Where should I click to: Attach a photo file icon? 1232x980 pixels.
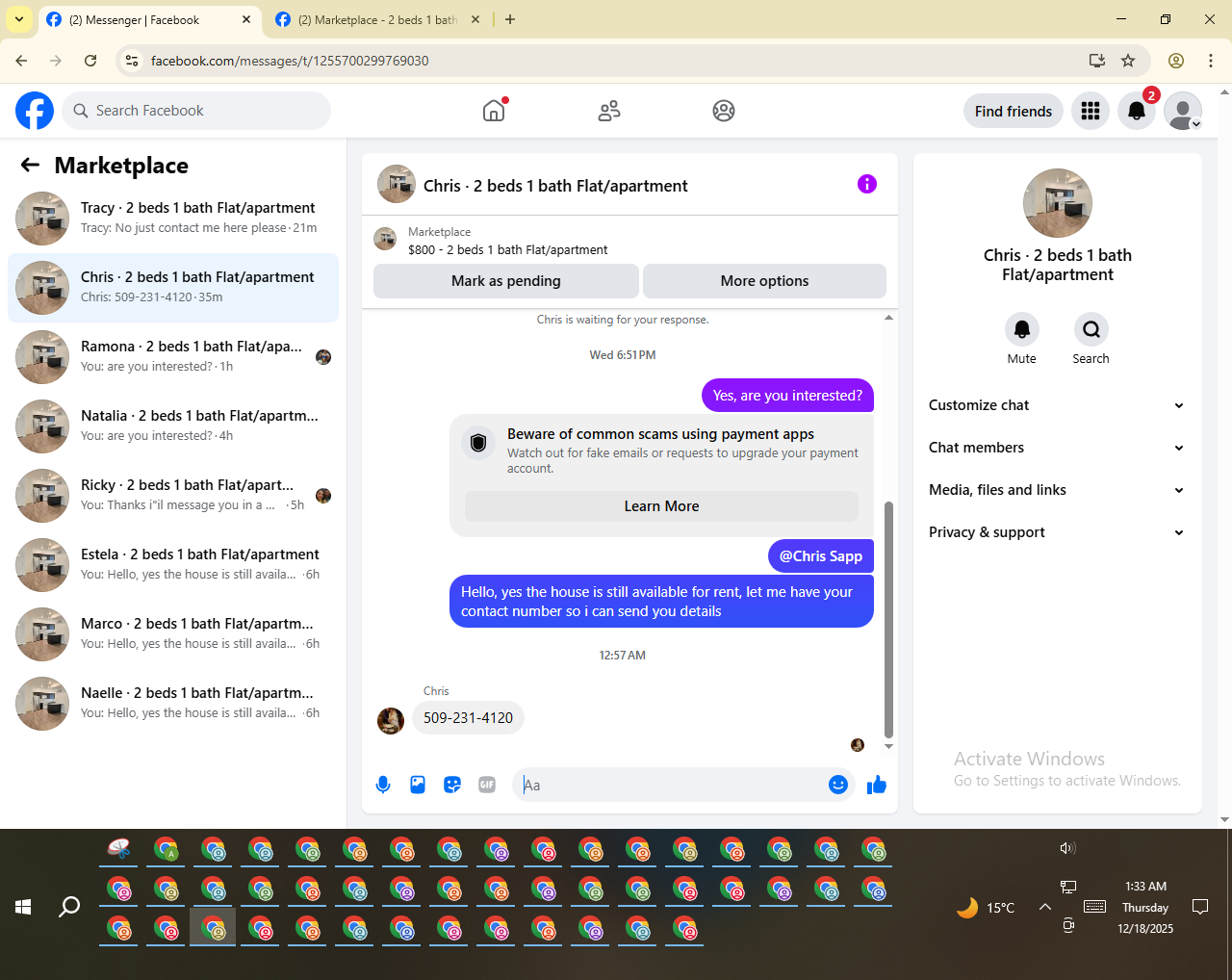point(418,785)
